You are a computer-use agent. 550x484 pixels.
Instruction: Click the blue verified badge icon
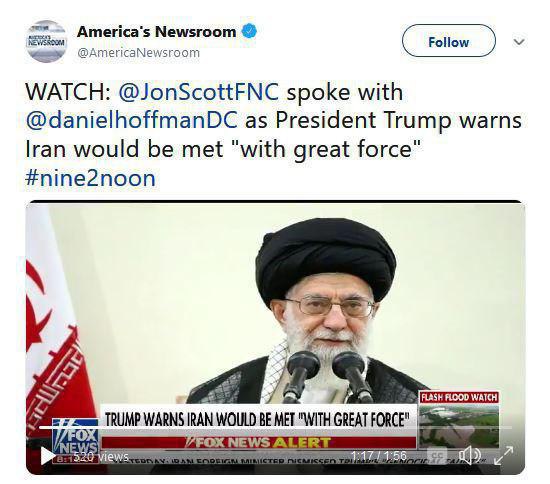click(249, 32)
